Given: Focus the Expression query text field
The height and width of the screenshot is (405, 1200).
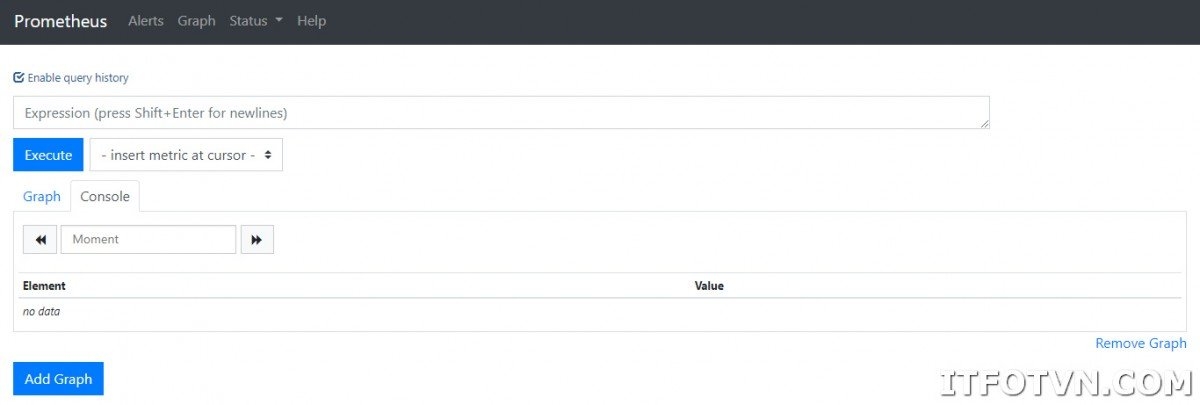Looking at the screenshot, I should coord(500,113).
